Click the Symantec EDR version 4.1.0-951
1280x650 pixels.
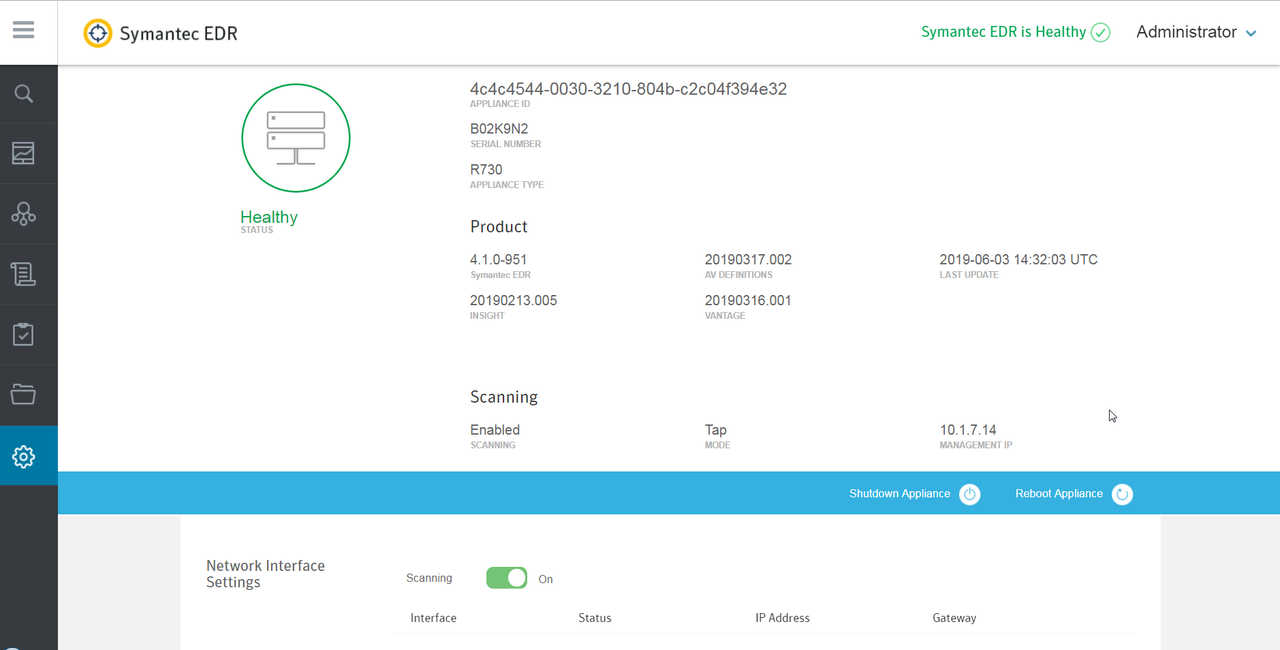pyautogui.click(x=498, y=260)
